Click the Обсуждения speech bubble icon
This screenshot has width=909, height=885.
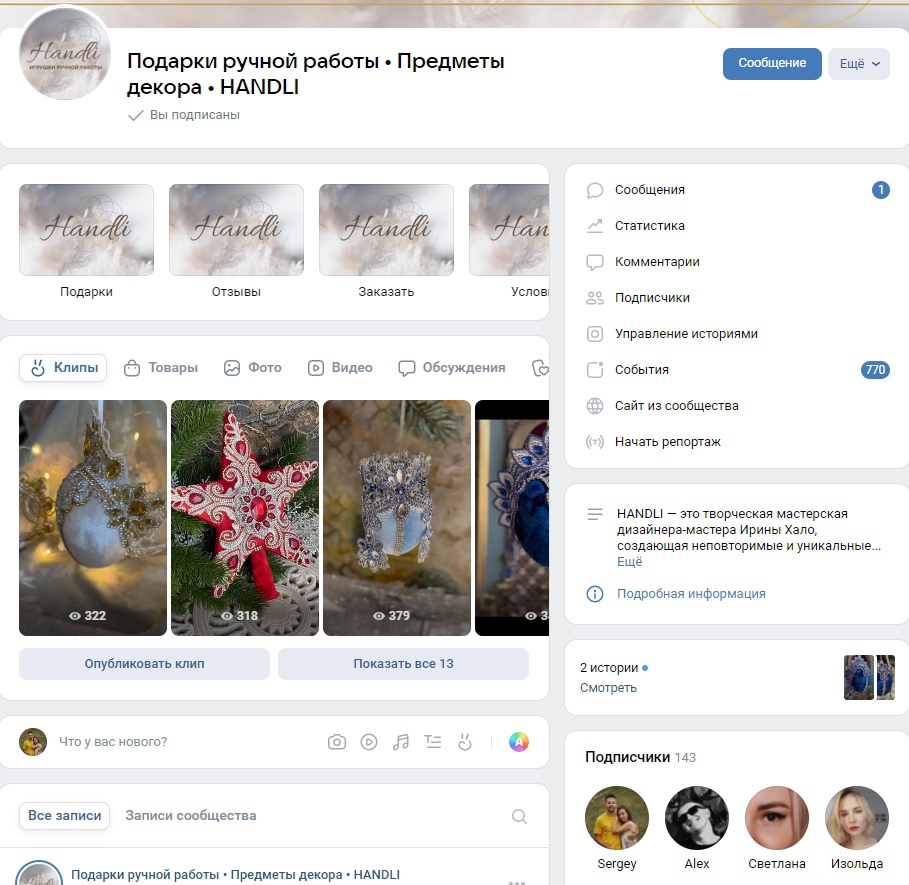[x=406, y=368]
